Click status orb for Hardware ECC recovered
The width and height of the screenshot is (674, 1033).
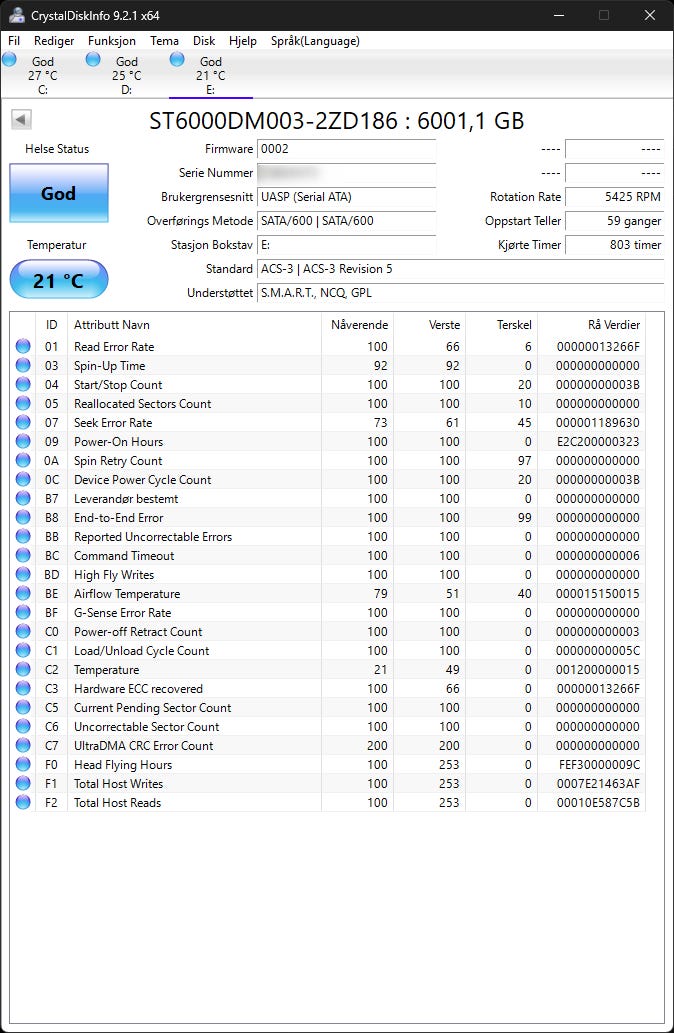tap(23, 688)
